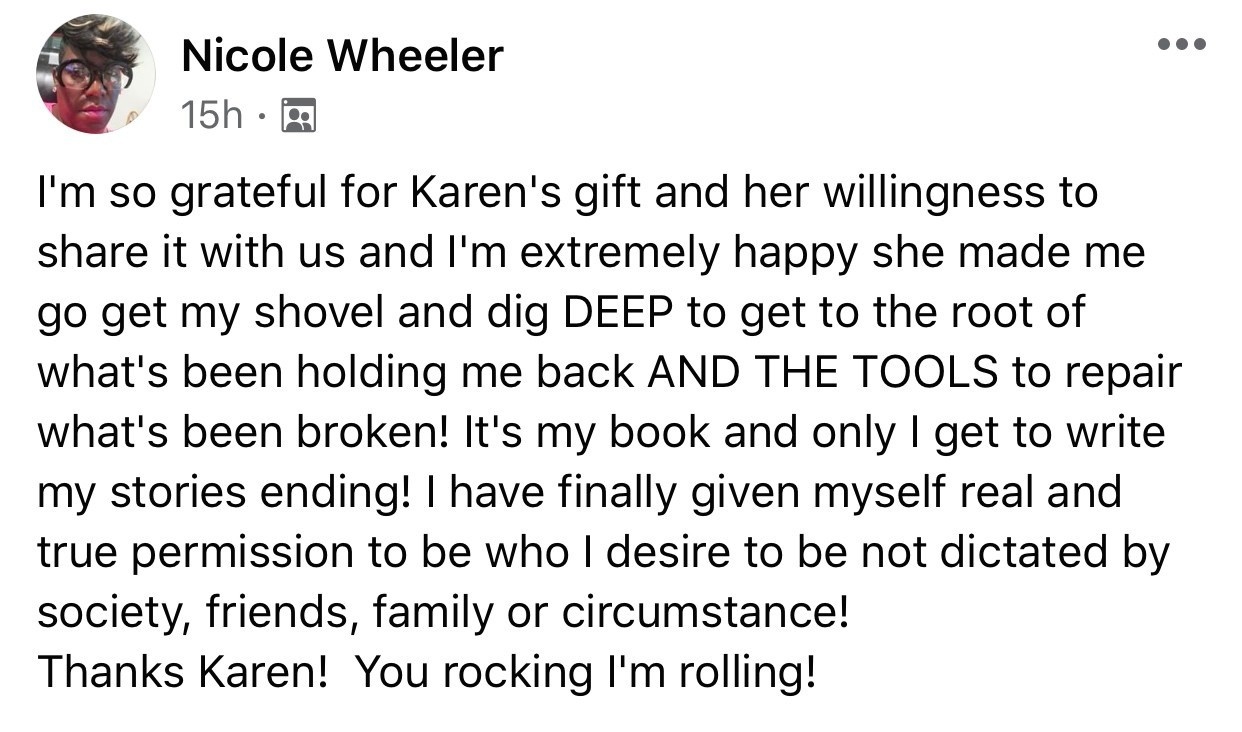Click the line starting "true permission"
The height and width of the screenshot is (732, 1242).
point(603,553)
